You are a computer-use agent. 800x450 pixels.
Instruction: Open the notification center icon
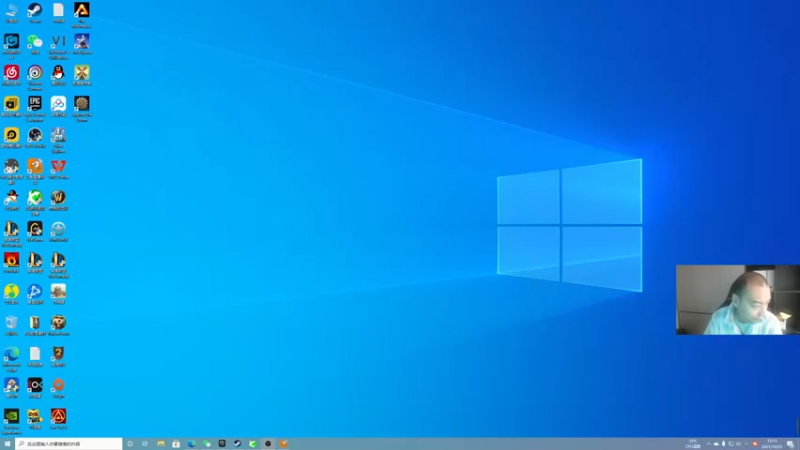[790, 444]
